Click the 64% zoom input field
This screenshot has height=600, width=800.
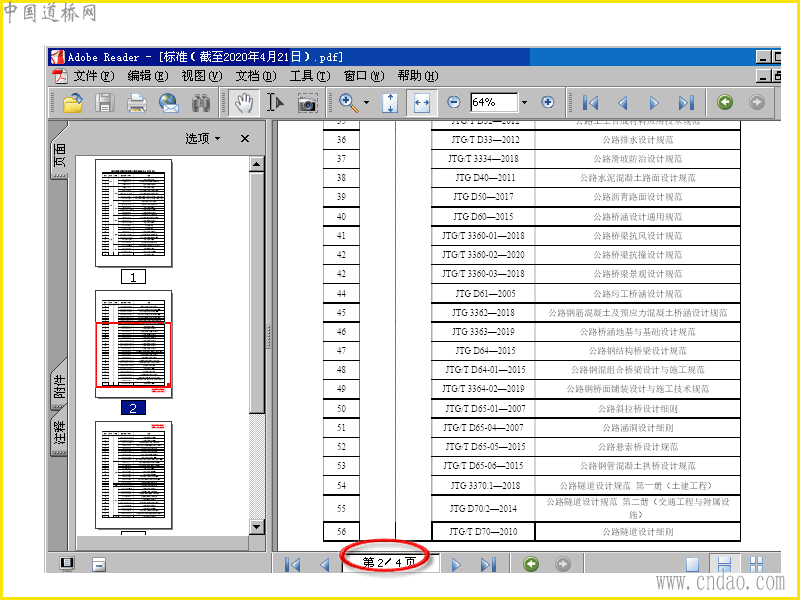click(x=494, y=102)
